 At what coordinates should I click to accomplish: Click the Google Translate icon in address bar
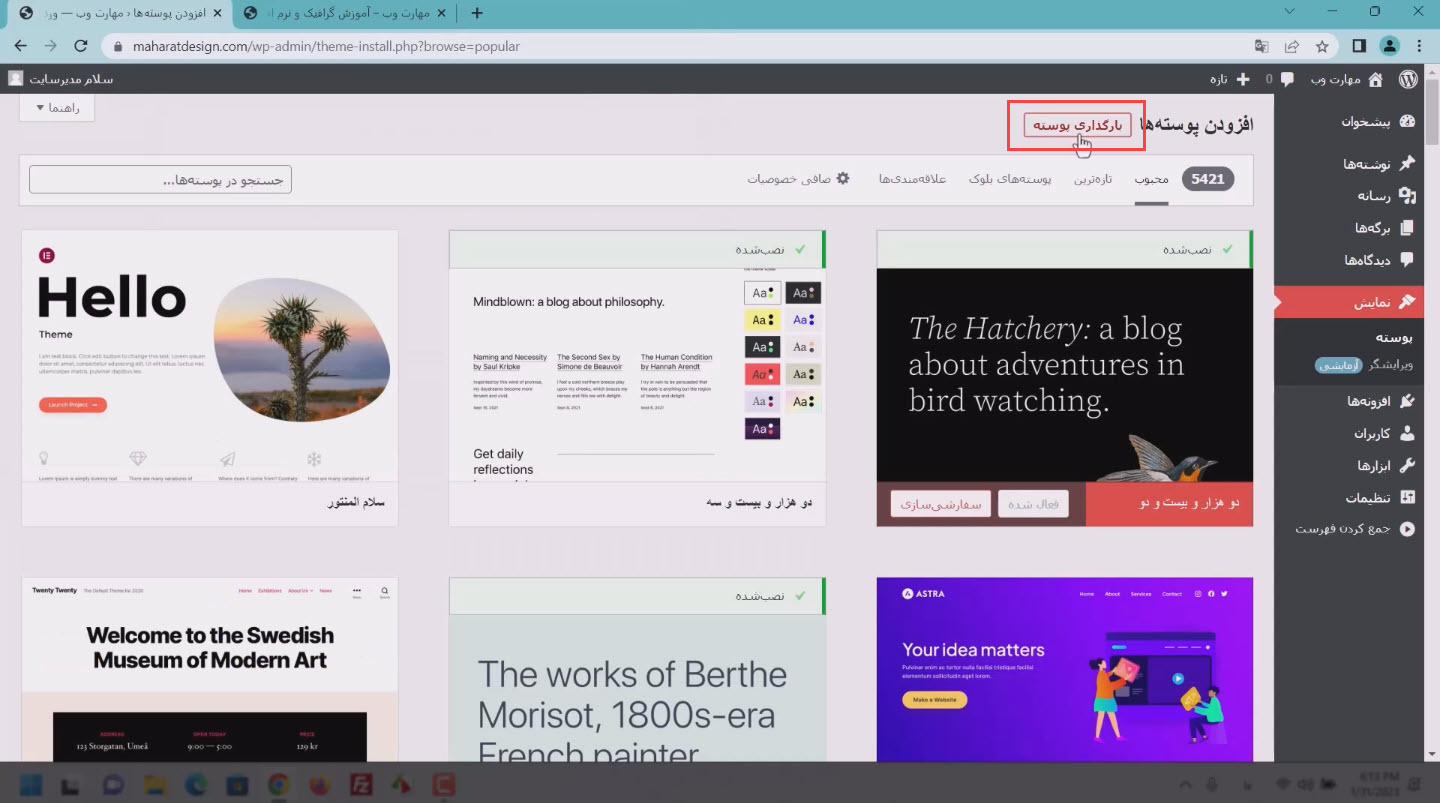[1262, 46]
